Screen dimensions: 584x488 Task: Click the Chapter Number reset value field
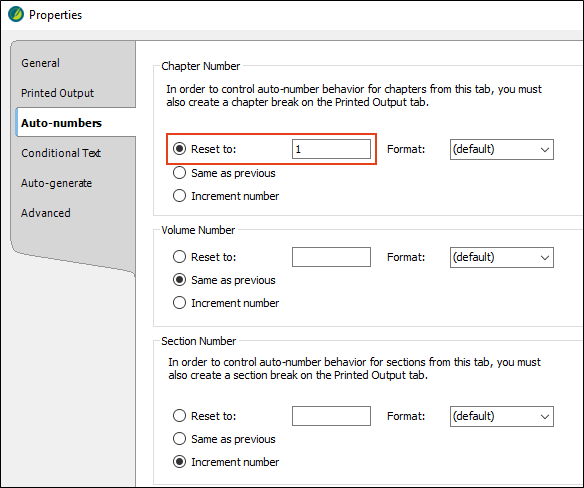coord(331,149)
